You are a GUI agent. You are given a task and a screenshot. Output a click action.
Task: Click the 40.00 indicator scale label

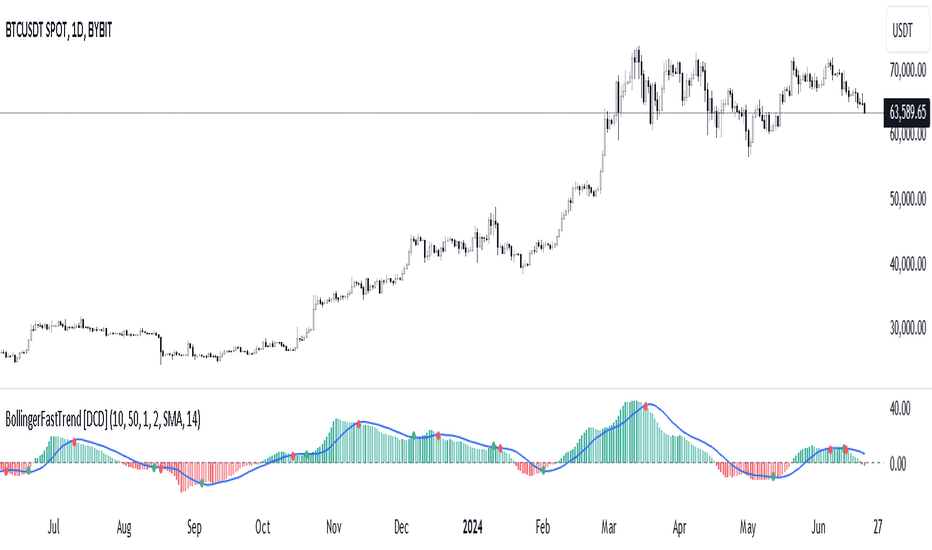(x=900, y=408)
